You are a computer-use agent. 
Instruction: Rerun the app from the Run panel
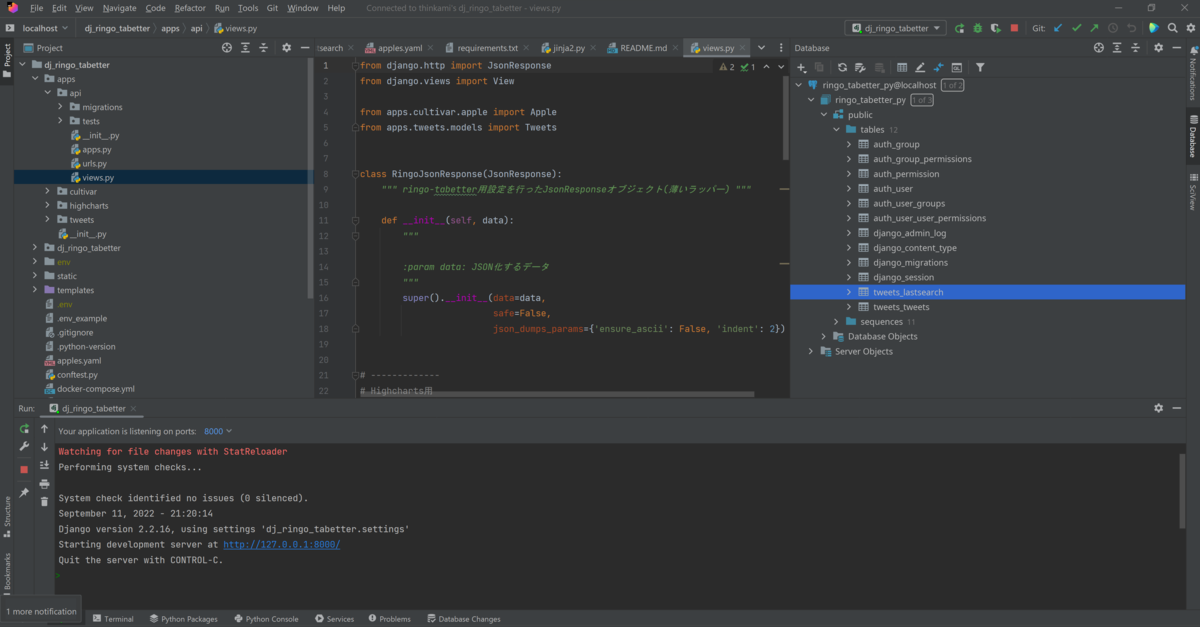tap(24, 429)
